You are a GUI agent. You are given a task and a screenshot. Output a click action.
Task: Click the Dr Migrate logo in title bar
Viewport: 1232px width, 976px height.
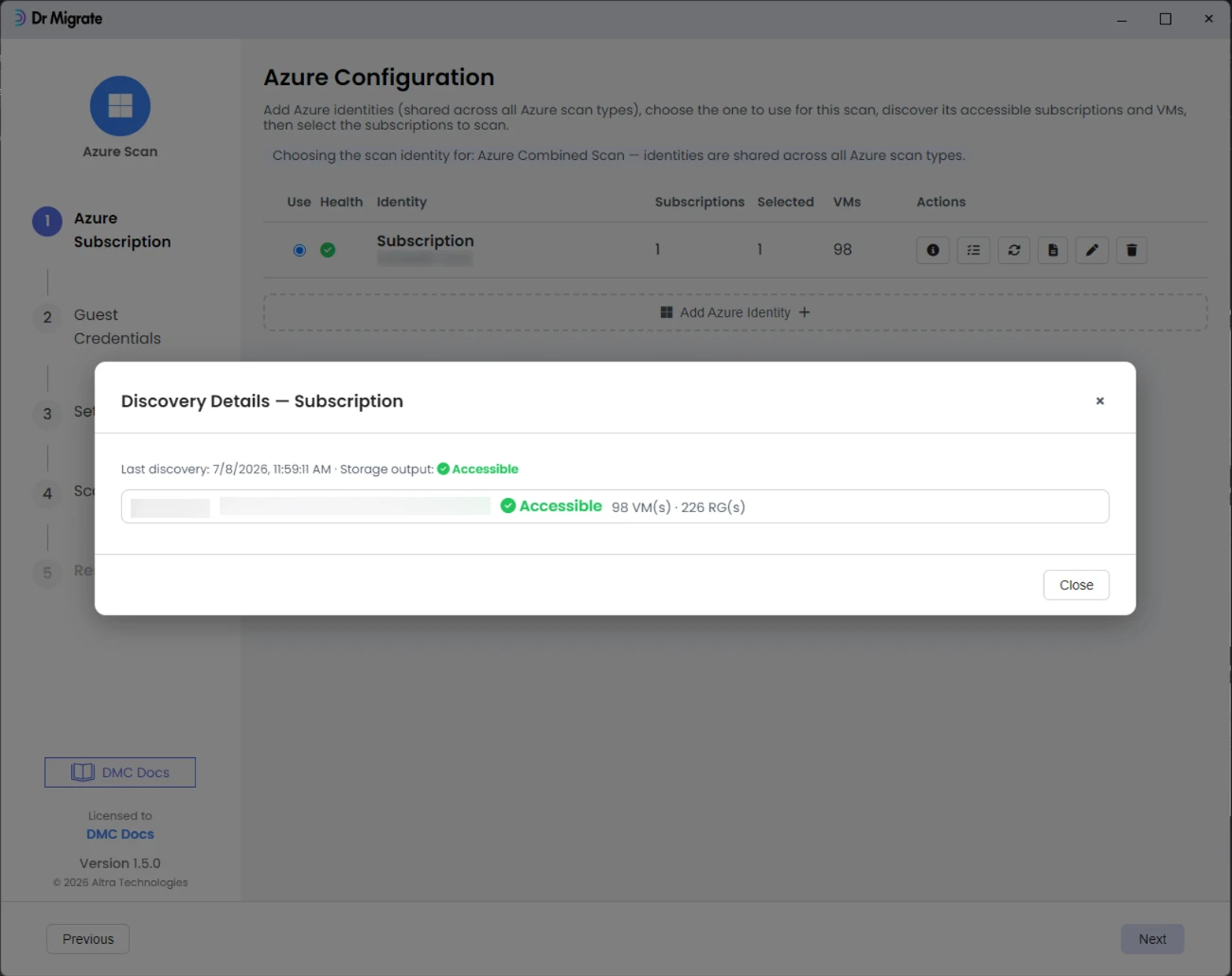pos(59,18)
